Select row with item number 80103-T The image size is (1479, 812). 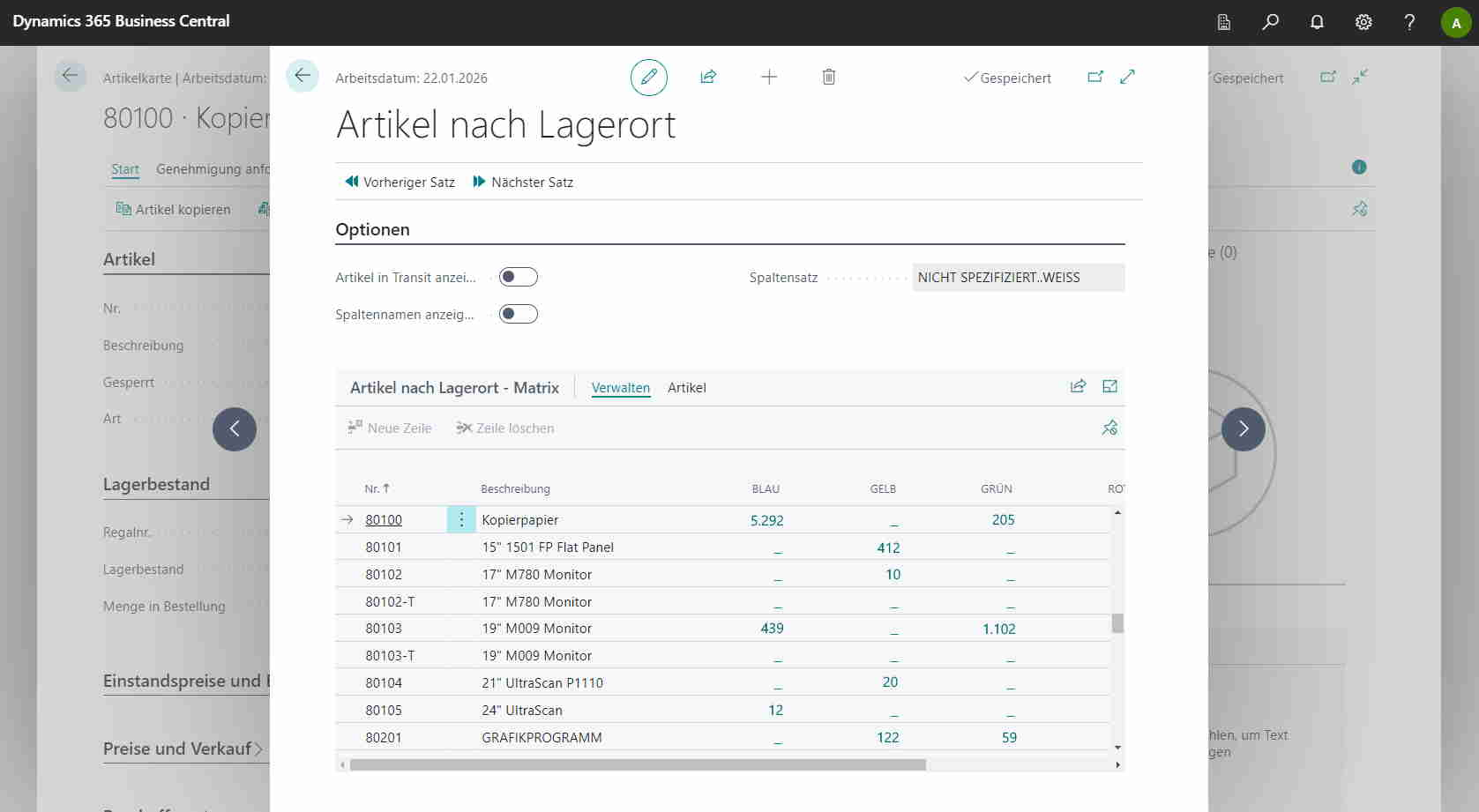(390, 656)
